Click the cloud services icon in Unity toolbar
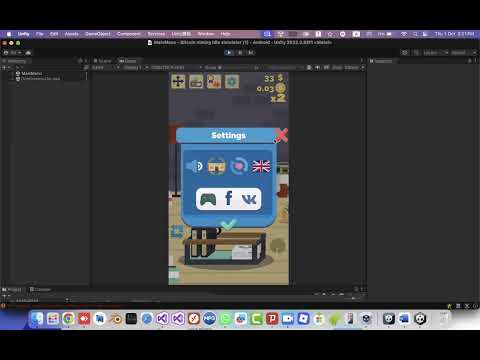Image resolution: width=480 pixels, height=360 pixels. [x=28, y=53]
